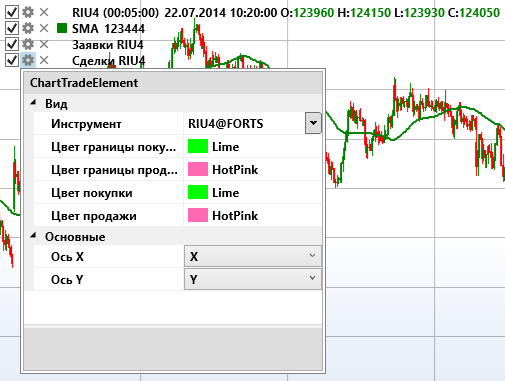The height and width of the screenshot is (381, 505).
Task: Click Lime swatch for Цвет покупки
Action: click(x=198, y=193)
